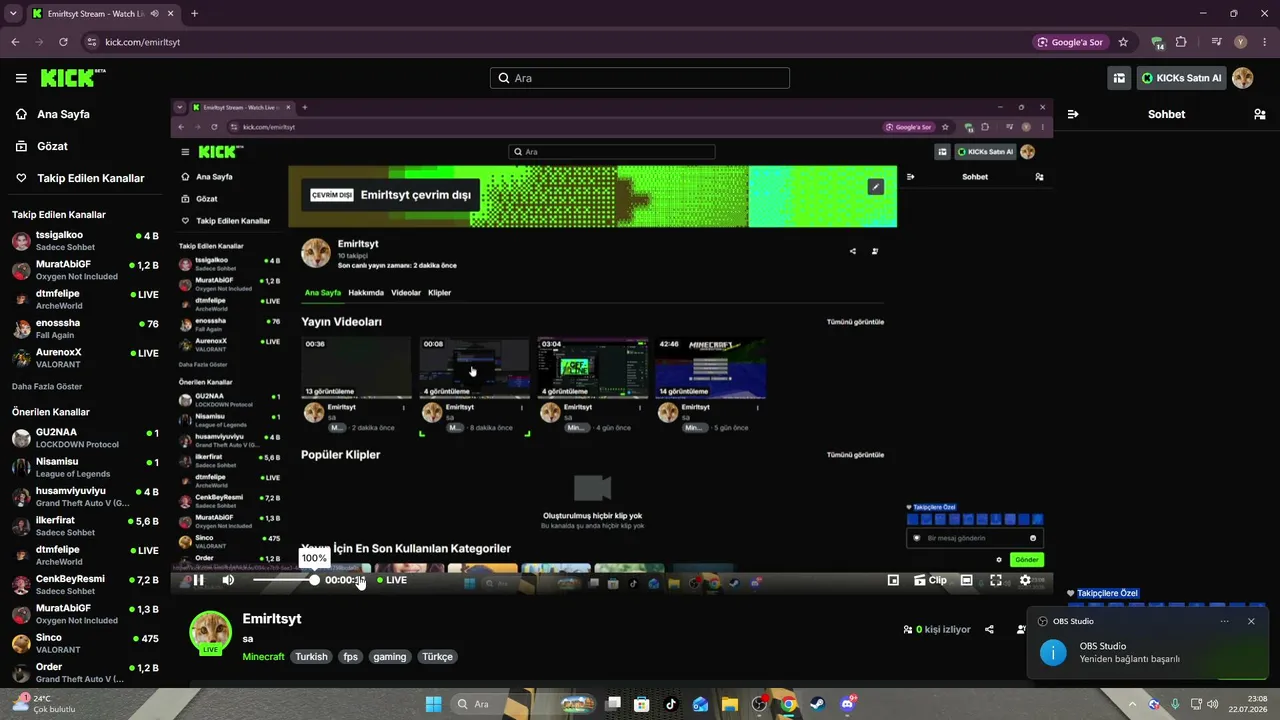Open Sinco VALORANT channel

(x=86, y=643)
